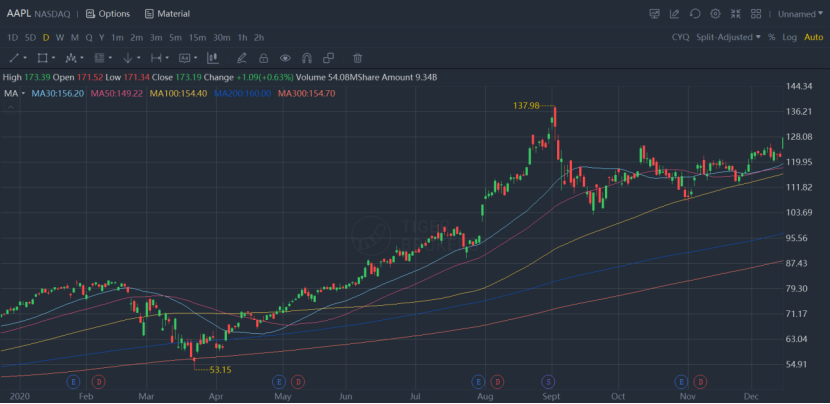Click the May E earnings marker
Viewport: 830px width, 404px height.
click(278, 381)
